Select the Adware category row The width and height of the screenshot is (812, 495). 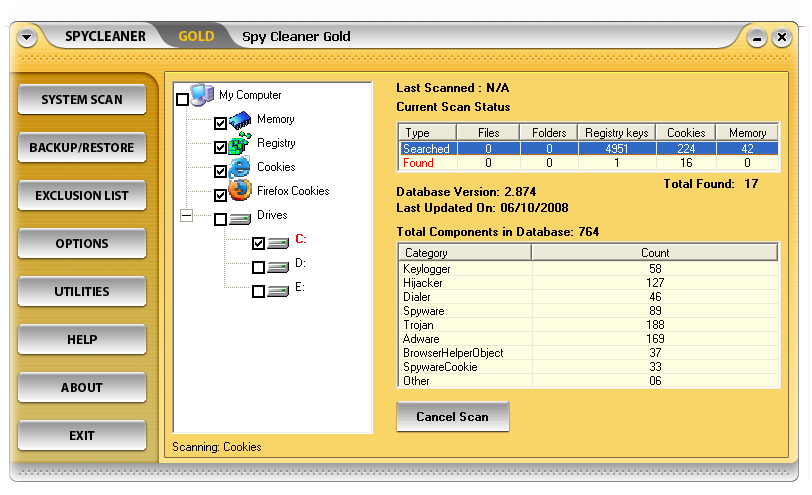click(589, 339)
